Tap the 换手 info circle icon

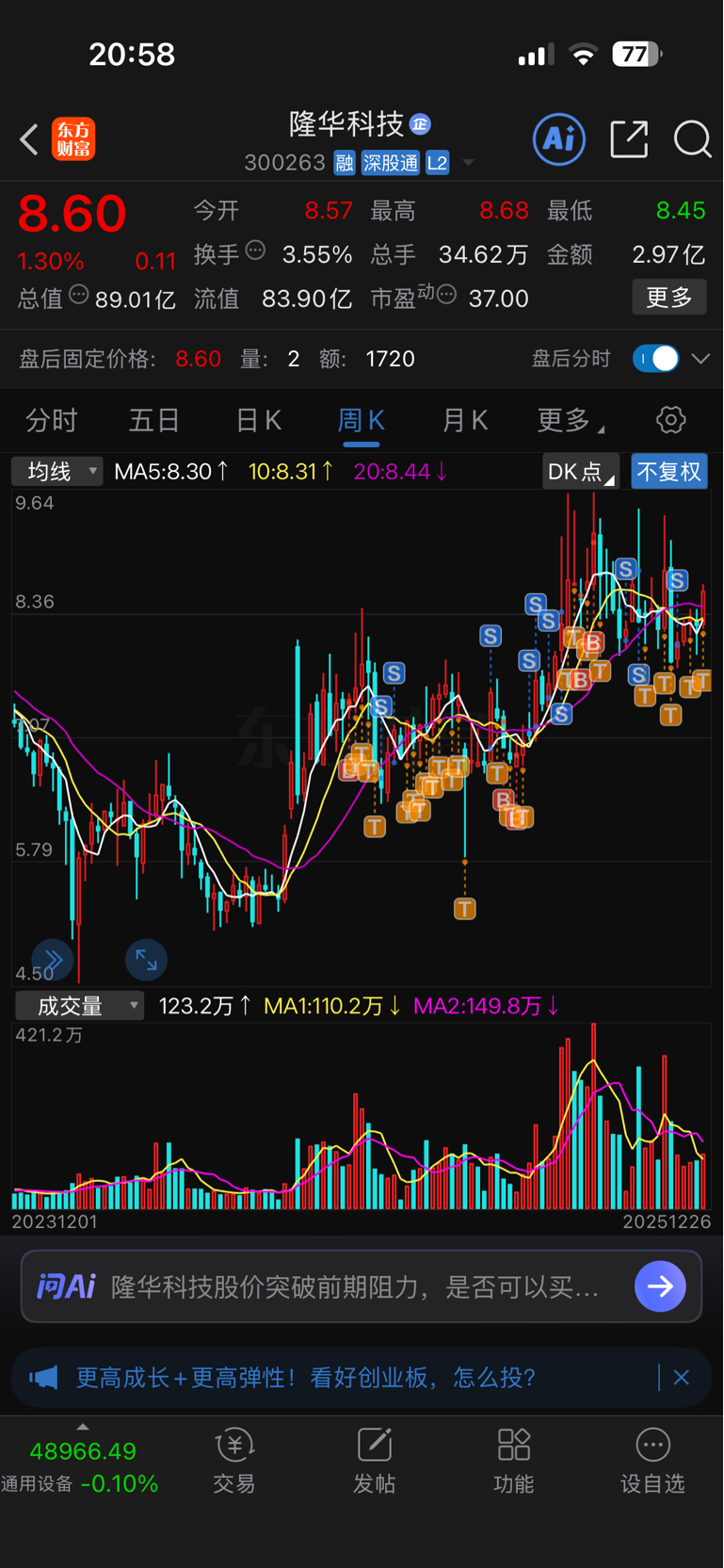click(x=255, y=251)
